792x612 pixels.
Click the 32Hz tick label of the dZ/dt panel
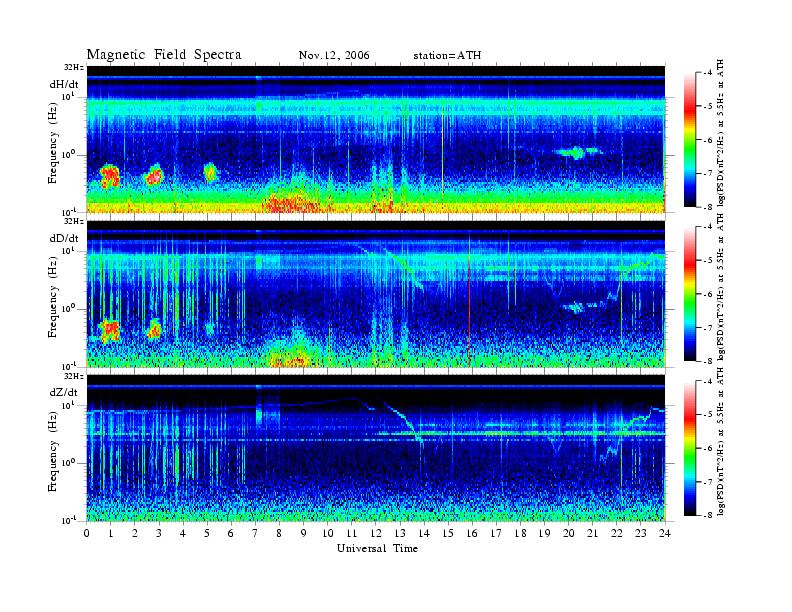pos(73,376)
